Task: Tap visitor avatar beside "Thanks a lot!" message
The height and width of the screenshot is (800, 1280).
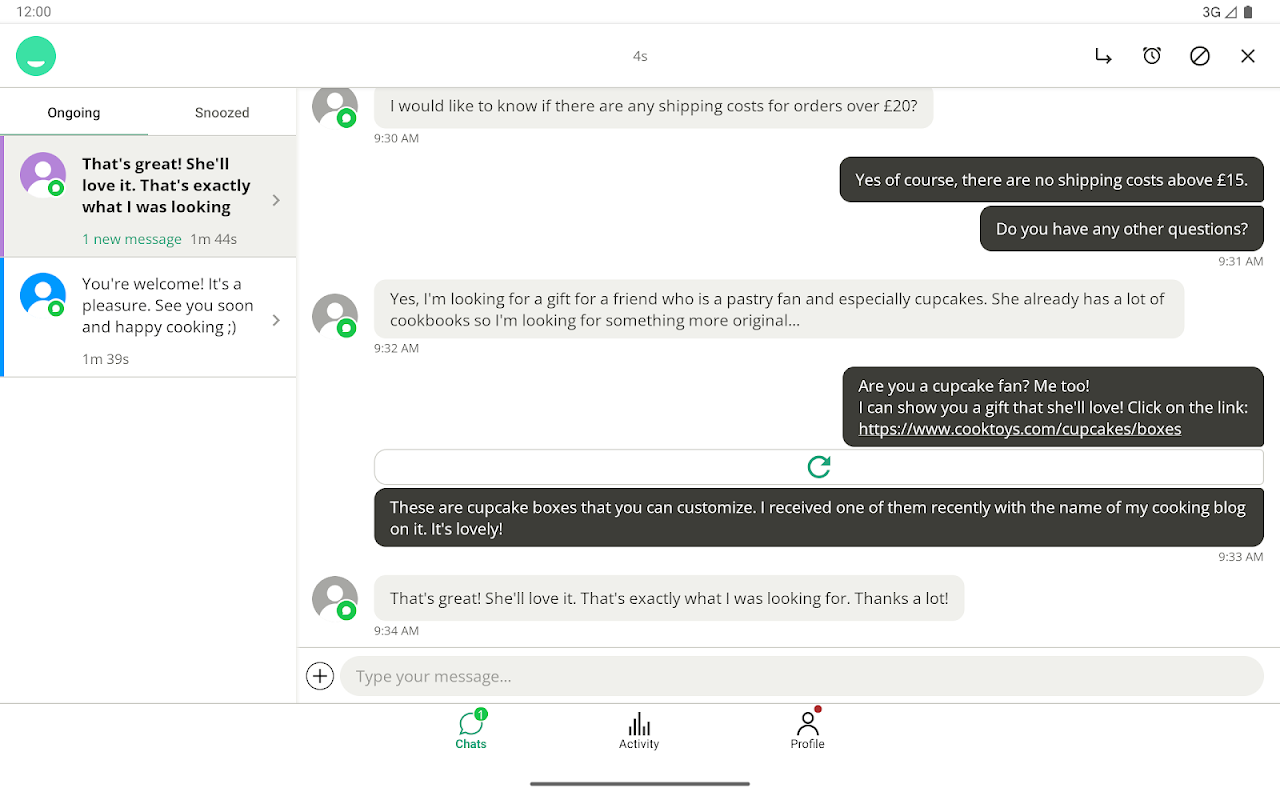Action: click(x=335, y=598)
